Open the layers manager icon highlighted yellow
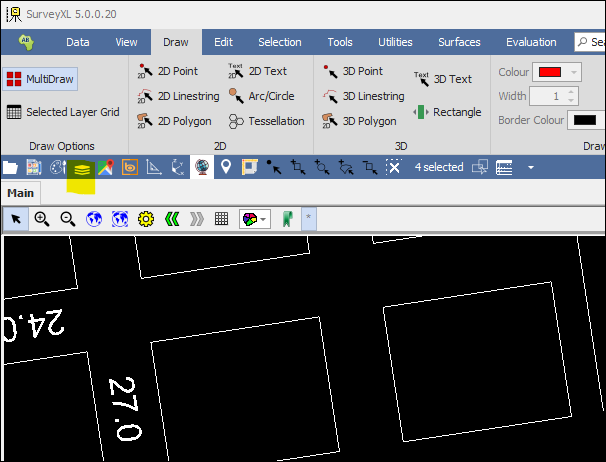This screenshot has height=462, width=606. click(x=81, y=169)
